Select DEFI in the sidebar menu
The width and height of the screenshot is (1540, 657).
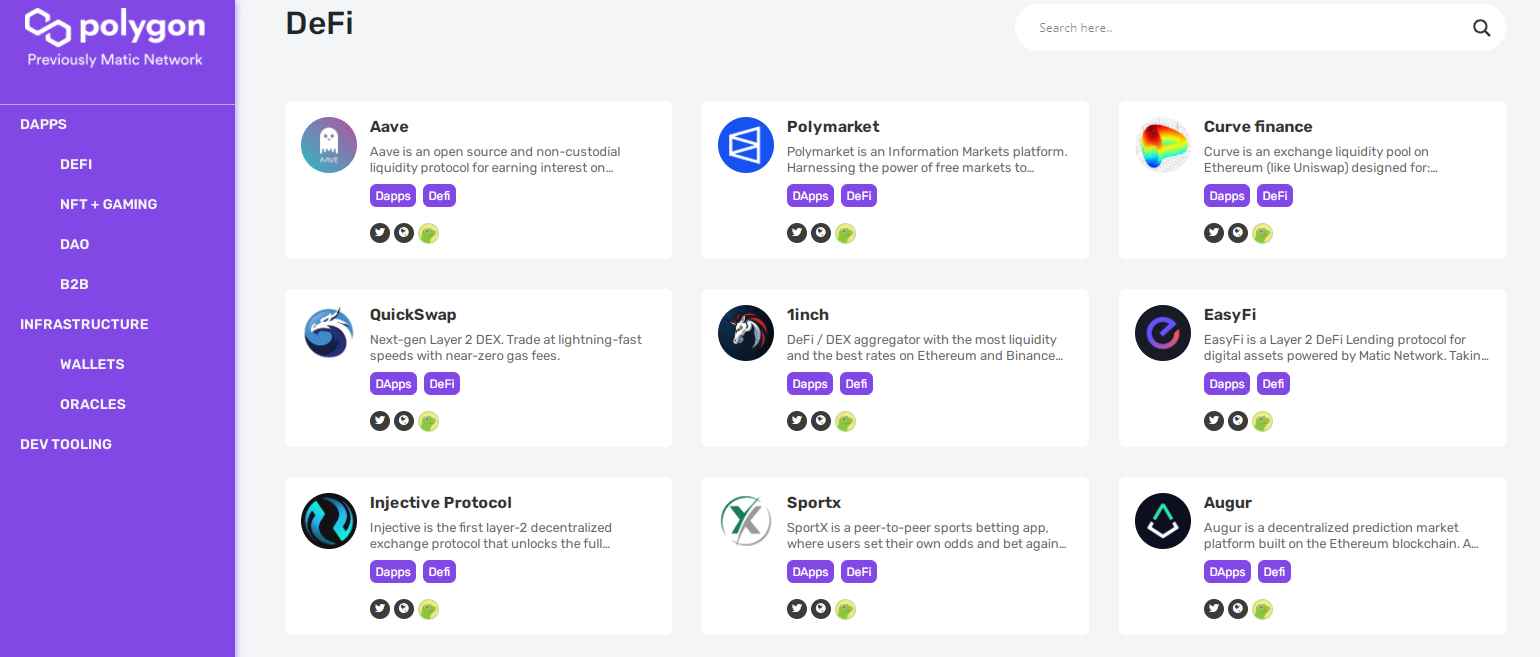[x=76, y=164]
